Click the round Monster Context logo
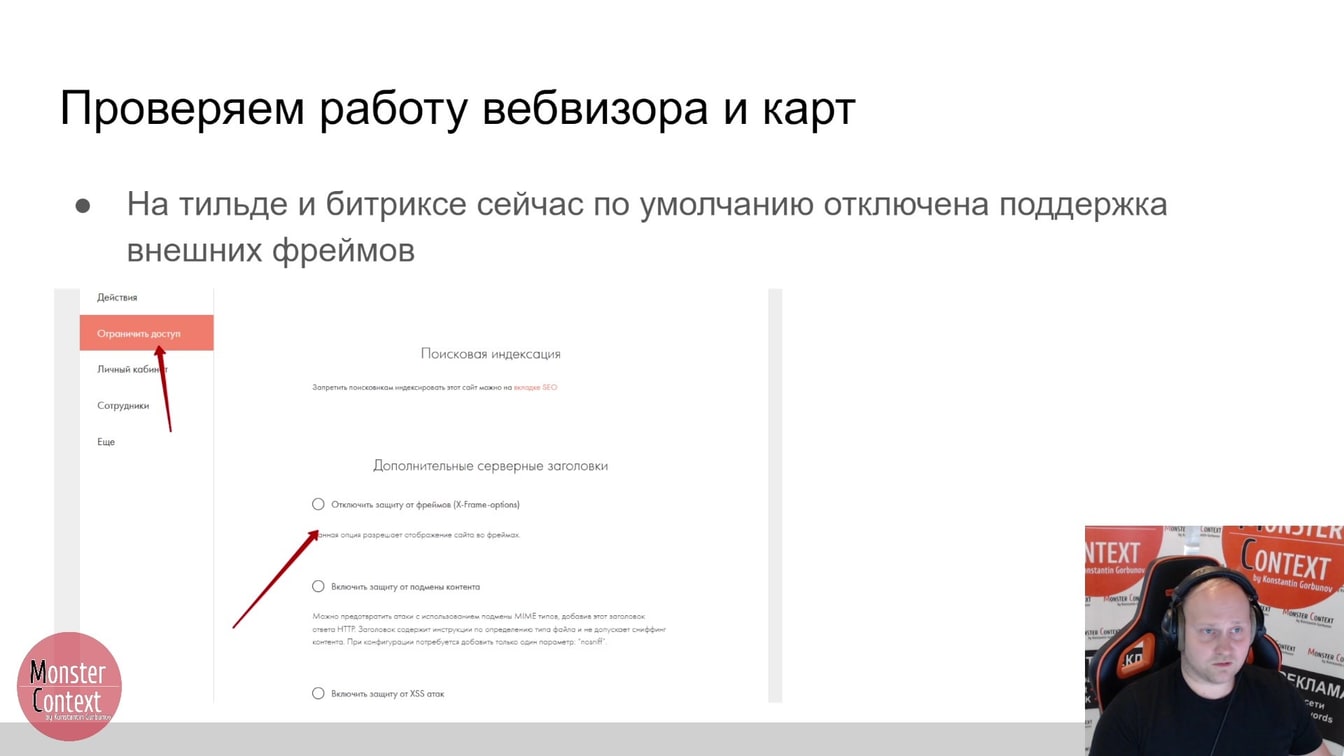The width and height of the screenshot is (1344, 756). [x=69, y=686]
